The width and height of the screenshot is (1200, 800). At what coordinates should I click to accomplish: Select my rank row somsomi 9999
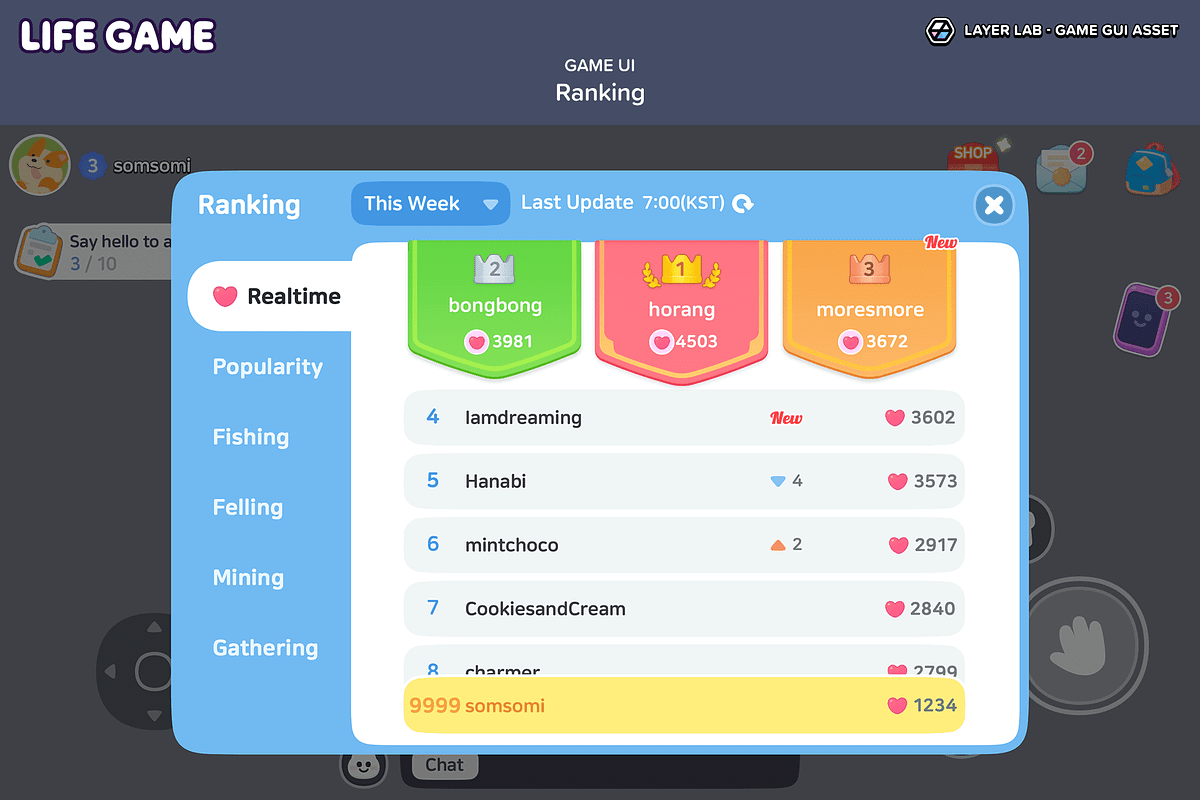point(684,706)
